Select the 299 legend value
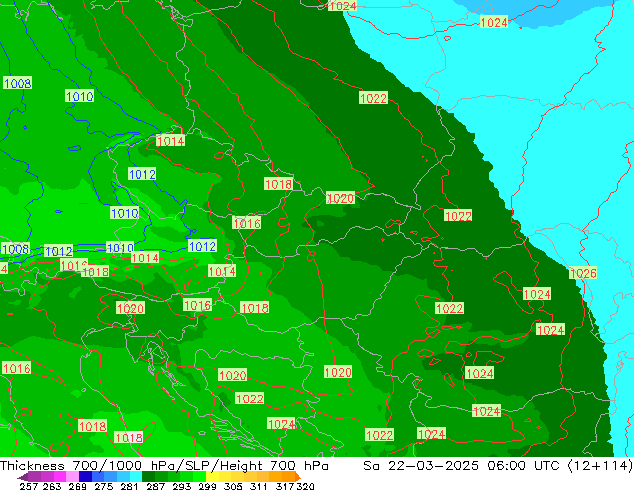The image size is (634, 490). [207, 486]
